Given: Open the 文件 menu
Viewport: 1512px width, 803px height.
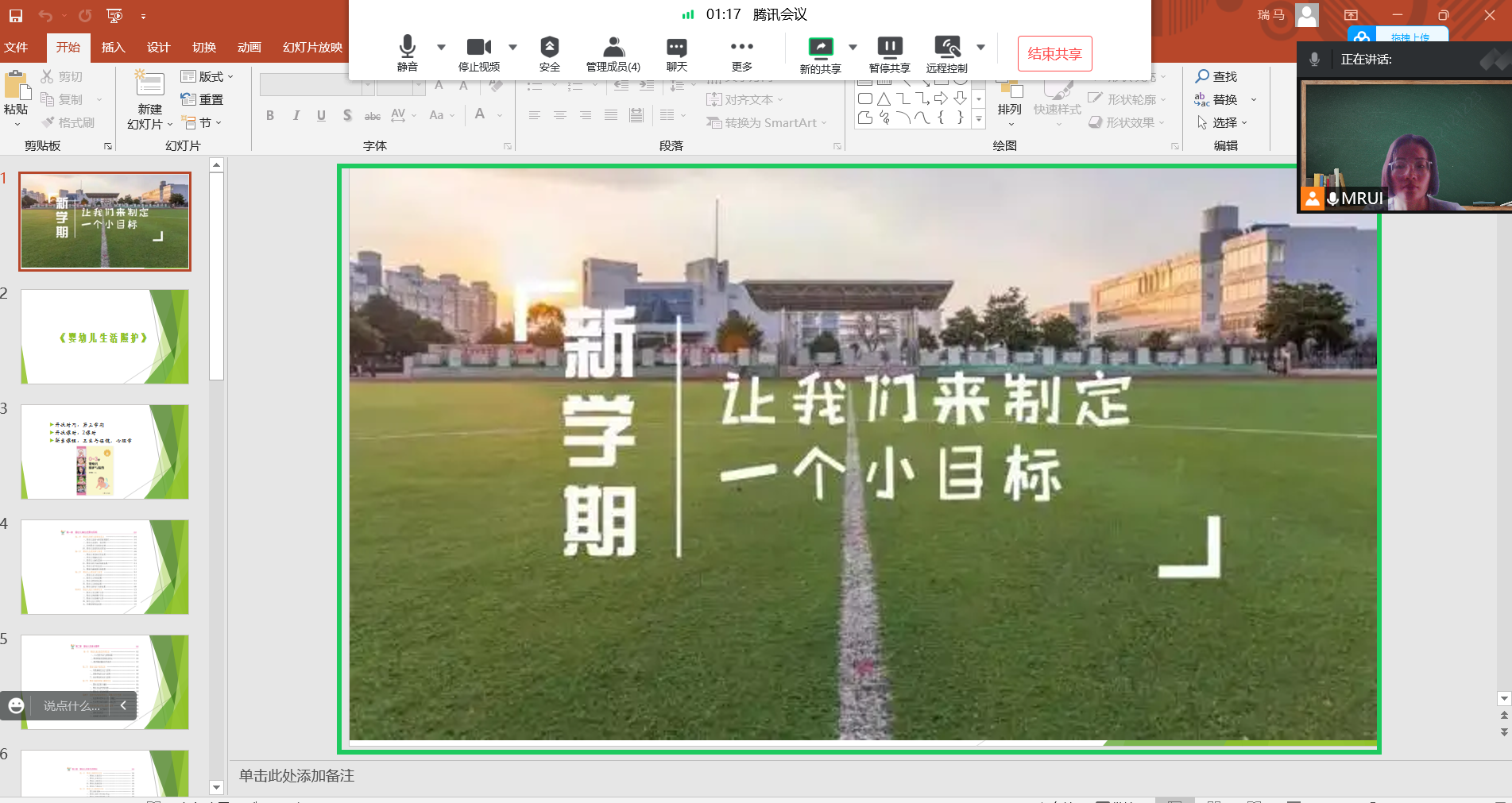Looking at the screenshot, I should (x=16, y=48).
